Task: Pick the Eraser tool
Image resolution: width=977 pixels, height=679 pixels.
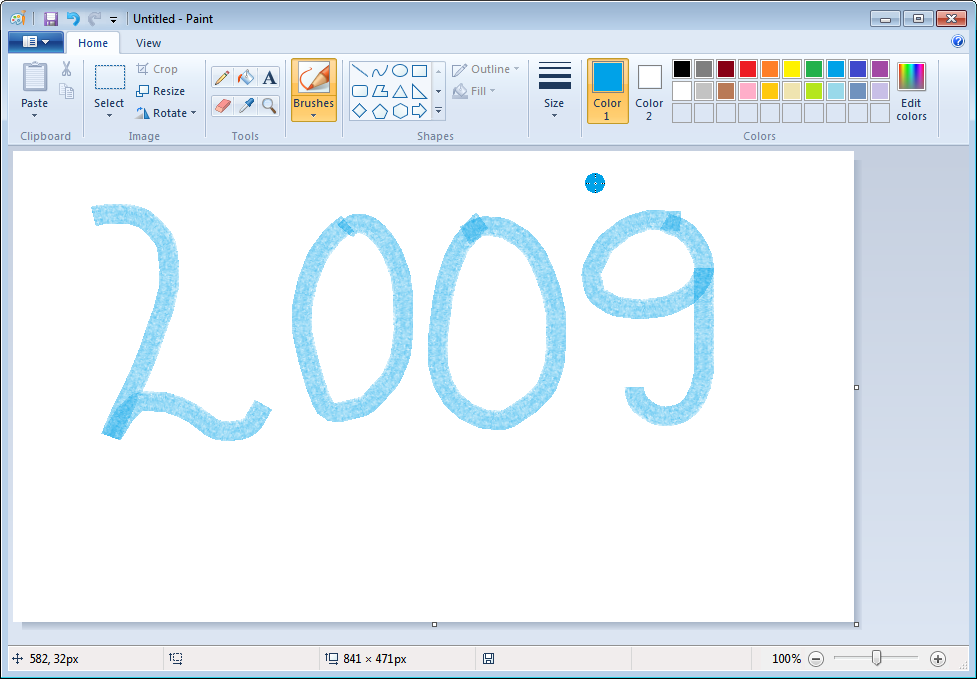Action: tap(222, 106)
